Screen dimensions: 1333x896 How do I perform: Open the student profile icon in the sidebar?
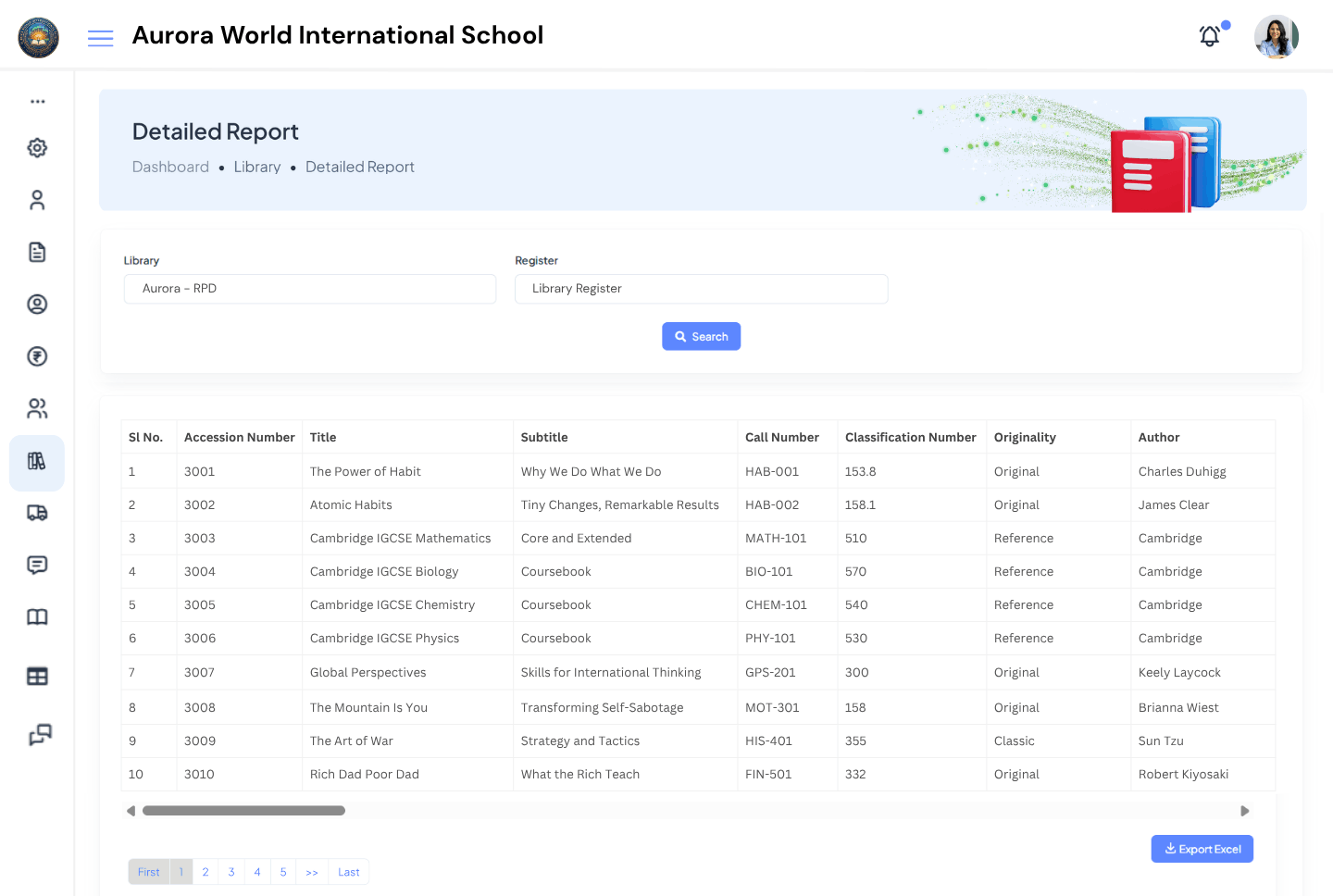pos(36,304)
